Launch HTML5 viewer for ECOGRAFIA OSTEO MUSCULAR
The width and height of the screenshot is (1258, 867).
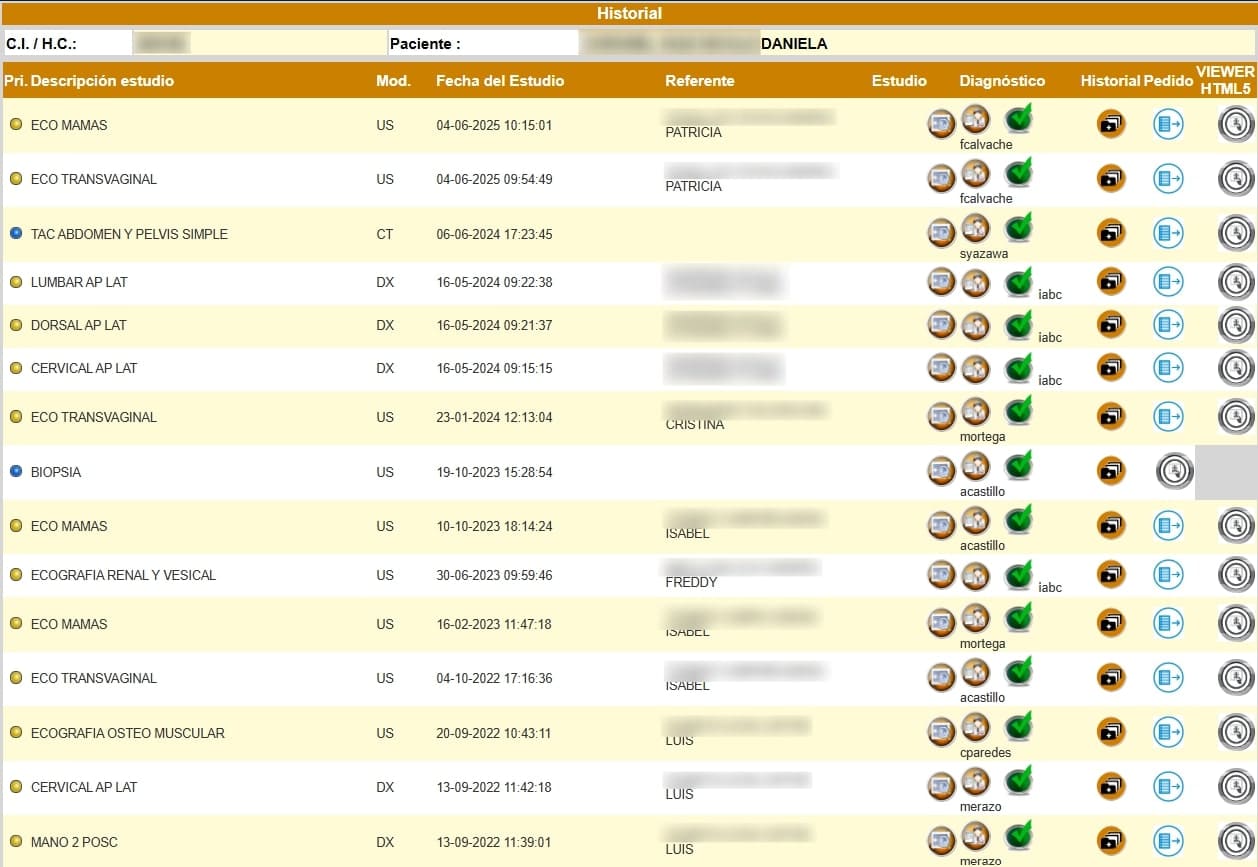(x=1236, y=732)
